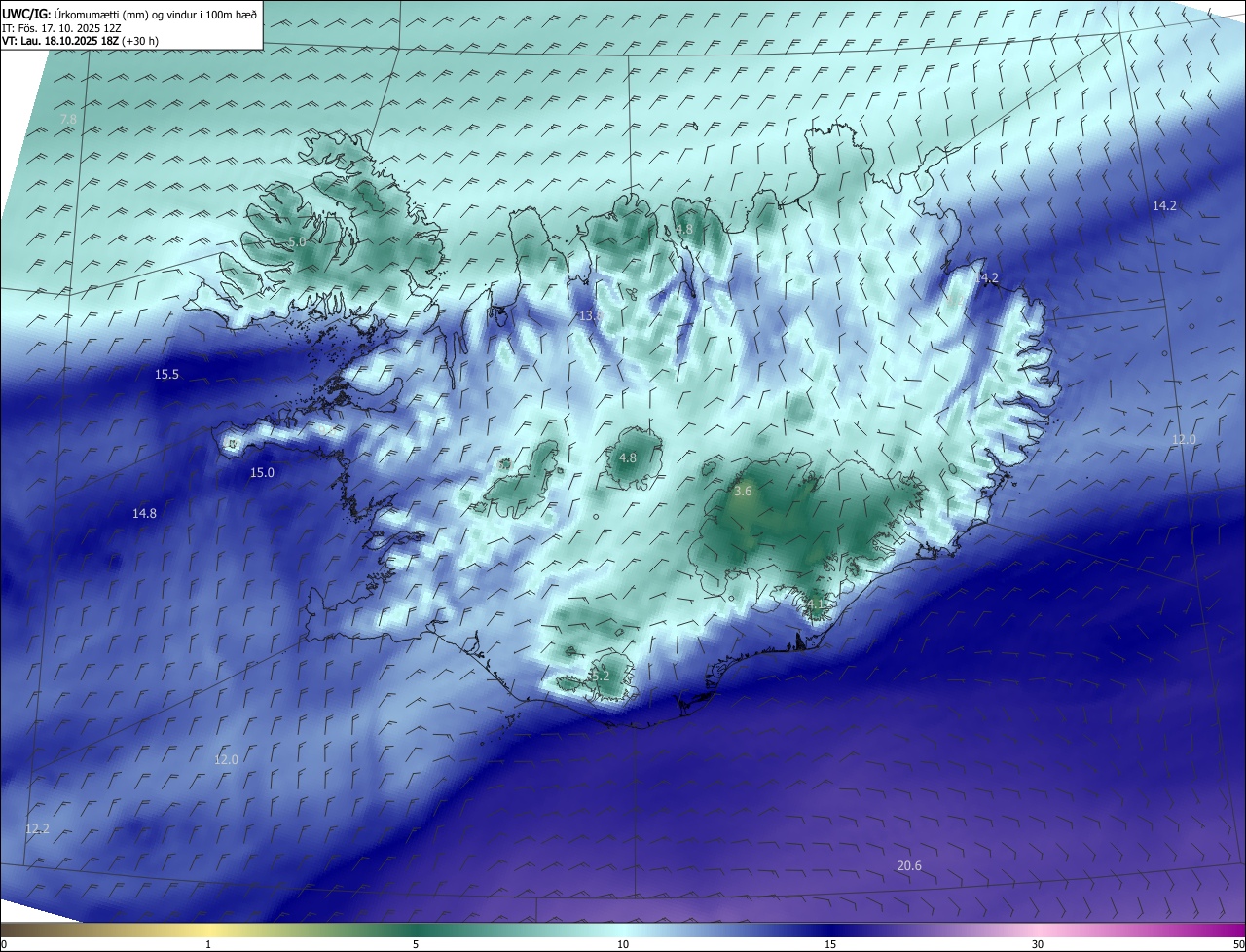Click the "(+30 h)" forecast offset text
The width and height of the screenshot is (1246, 952).
pyautogui.click(x=141, y=41)
